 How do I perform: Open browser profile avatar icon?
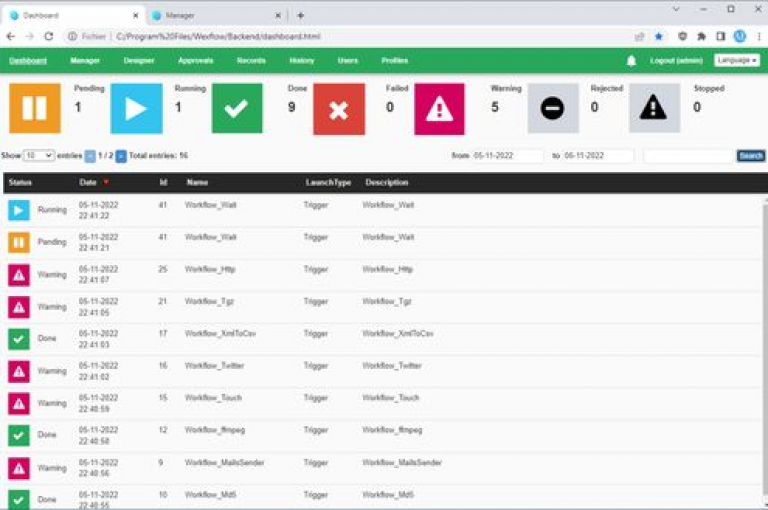click(x=740, y=36)
